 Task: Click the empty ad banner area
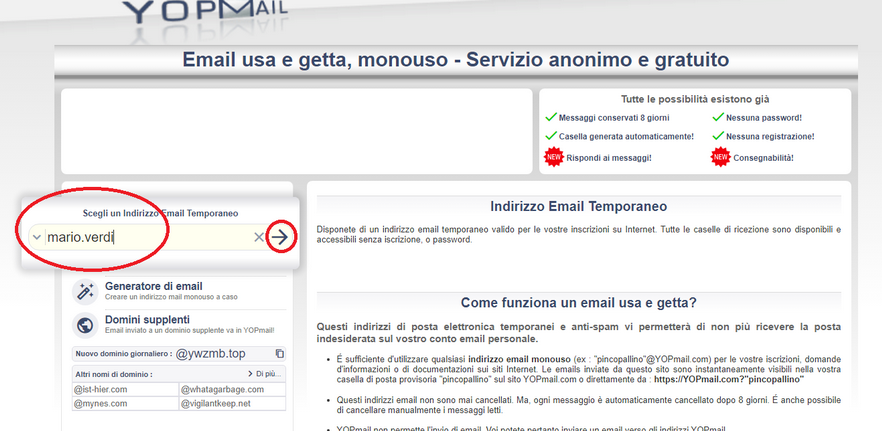[296, 131]
